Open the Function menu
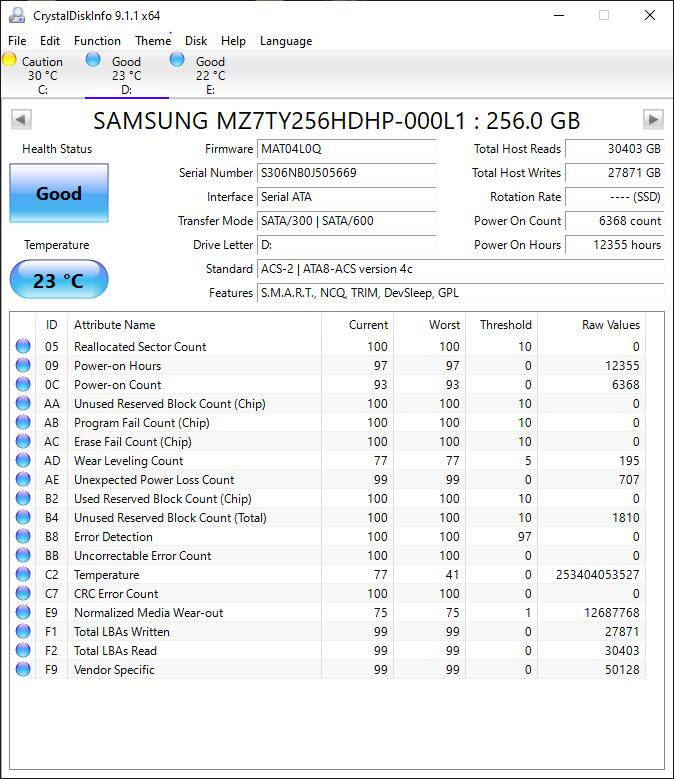This screenshot has width=674, height=779. point(97,41)
